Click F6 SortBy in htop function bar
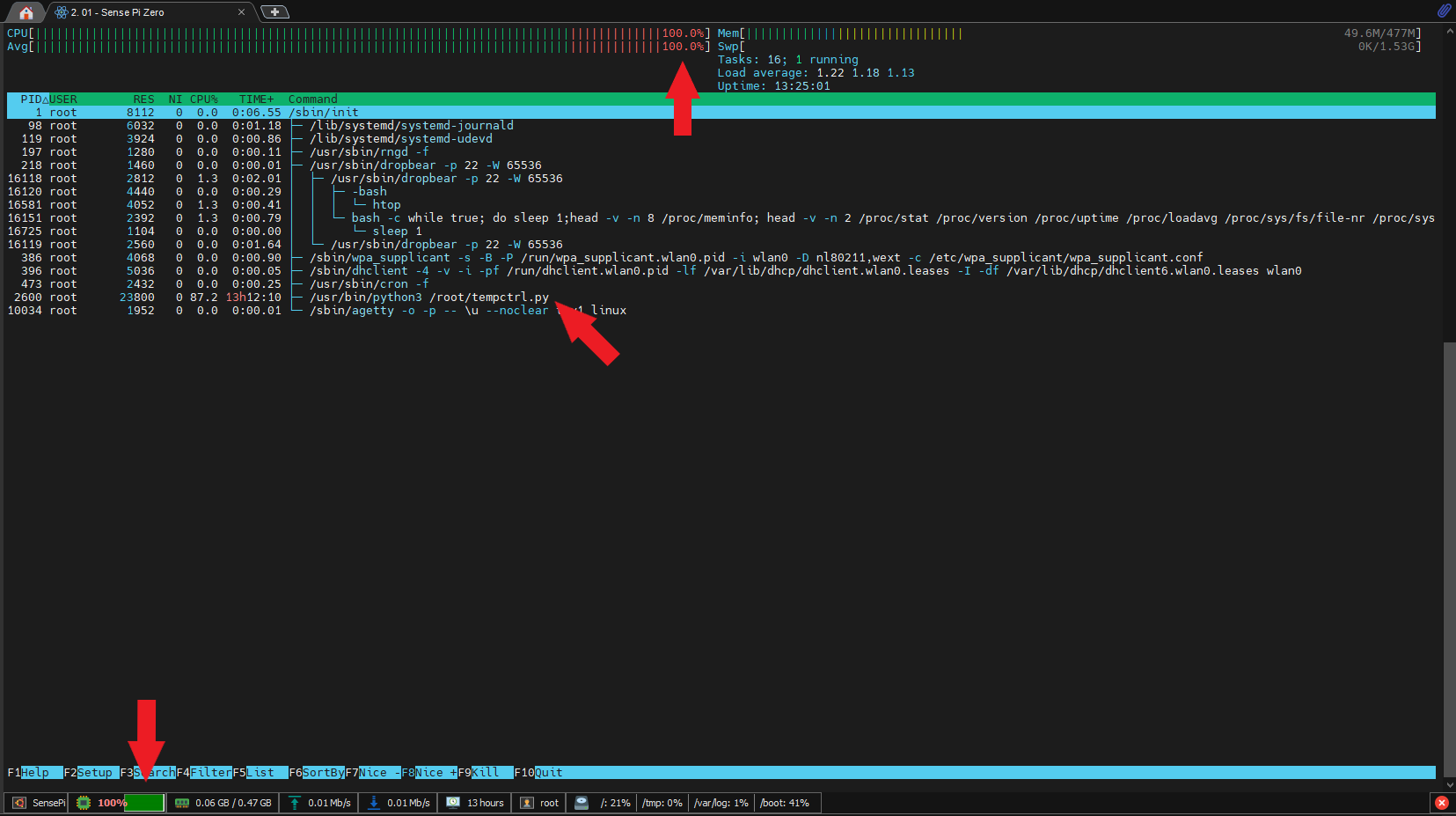1456x816 pixels. (317, 773)
